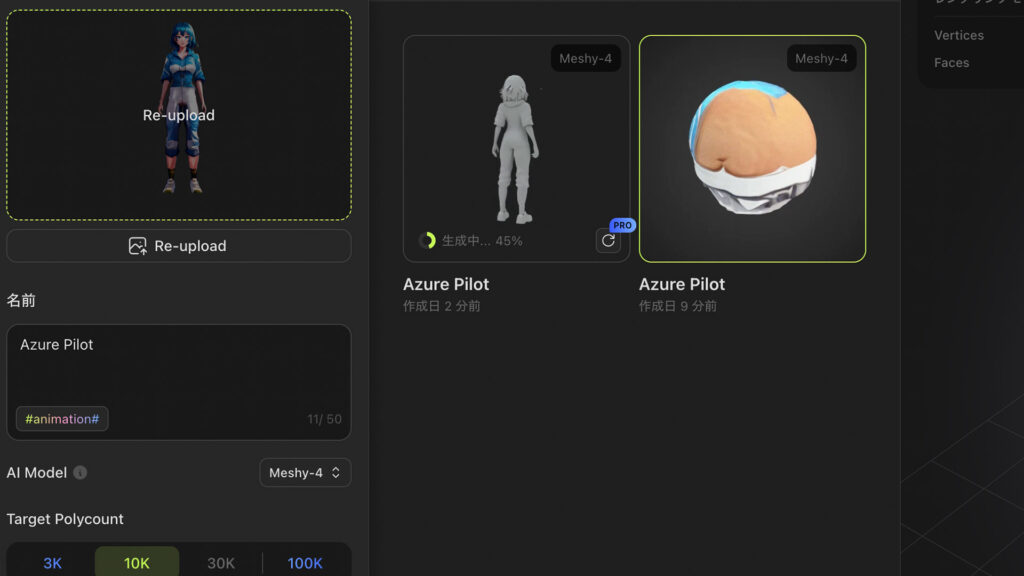Click Azure Pilot title created 2 minutes ago
The height and width of the screenshot is (576, 1024).
(446, 284)
